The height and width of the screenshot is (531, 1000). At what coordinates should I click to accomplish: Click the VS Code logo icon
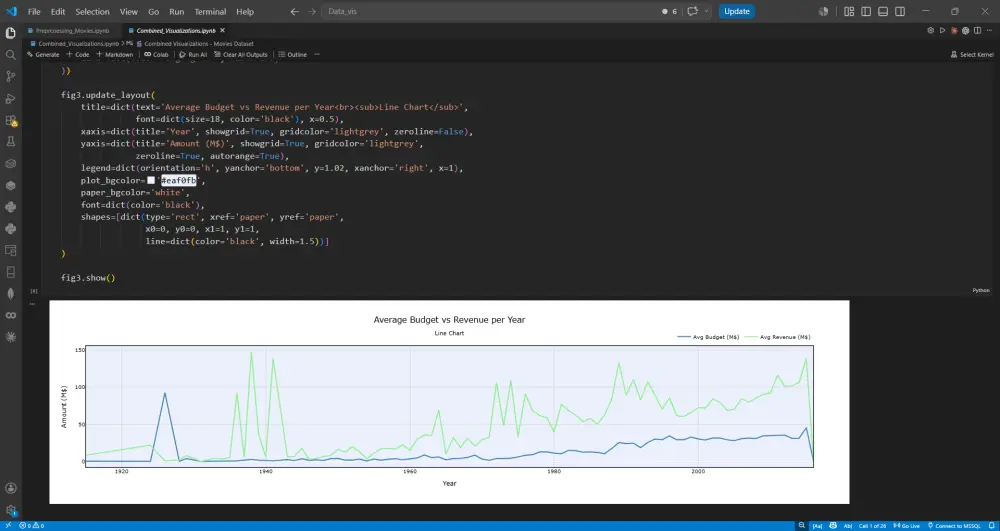(11, 11)
